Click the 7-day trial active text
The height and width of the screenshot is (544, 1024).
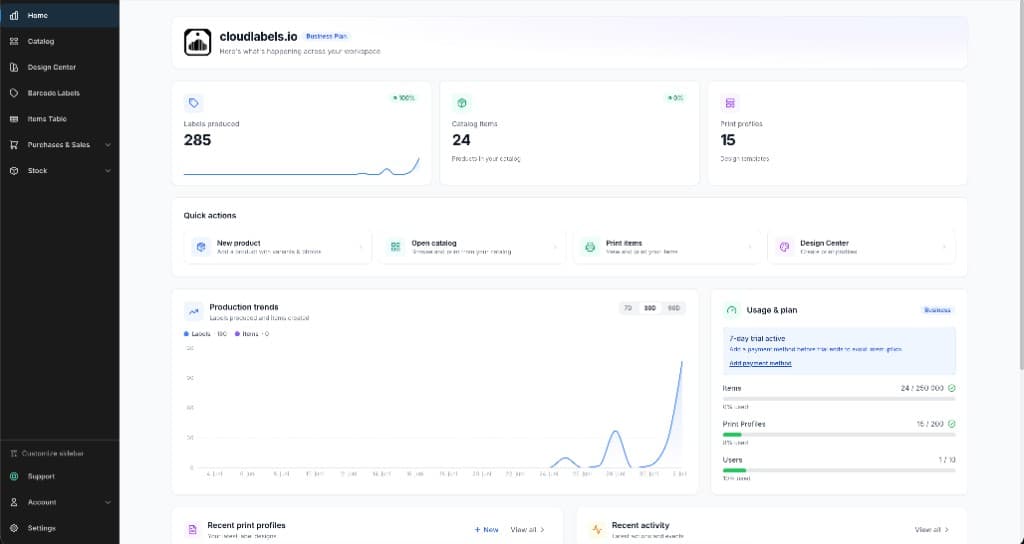point(757,338)
